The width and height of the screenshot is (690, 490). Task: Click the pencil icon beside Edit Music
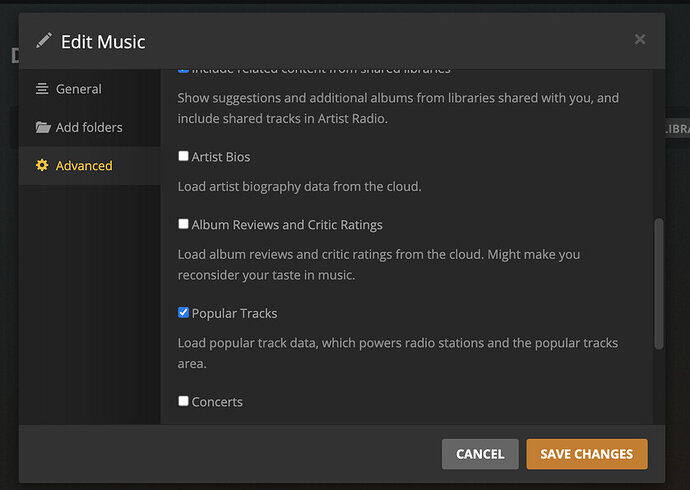tap(43, 41)
